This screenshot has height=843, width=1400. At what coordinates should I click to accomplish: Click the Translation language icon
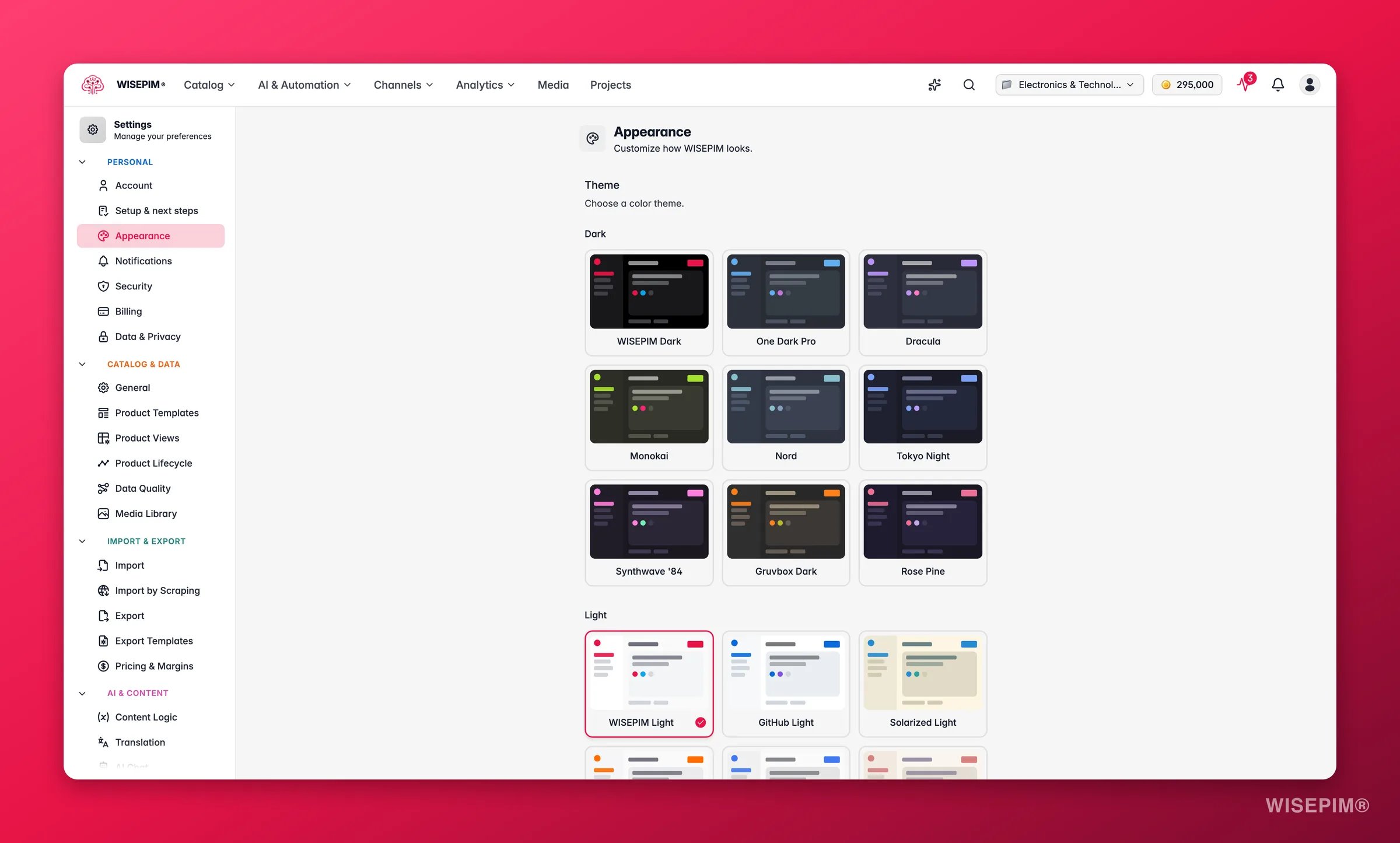(x=103, y=742)
